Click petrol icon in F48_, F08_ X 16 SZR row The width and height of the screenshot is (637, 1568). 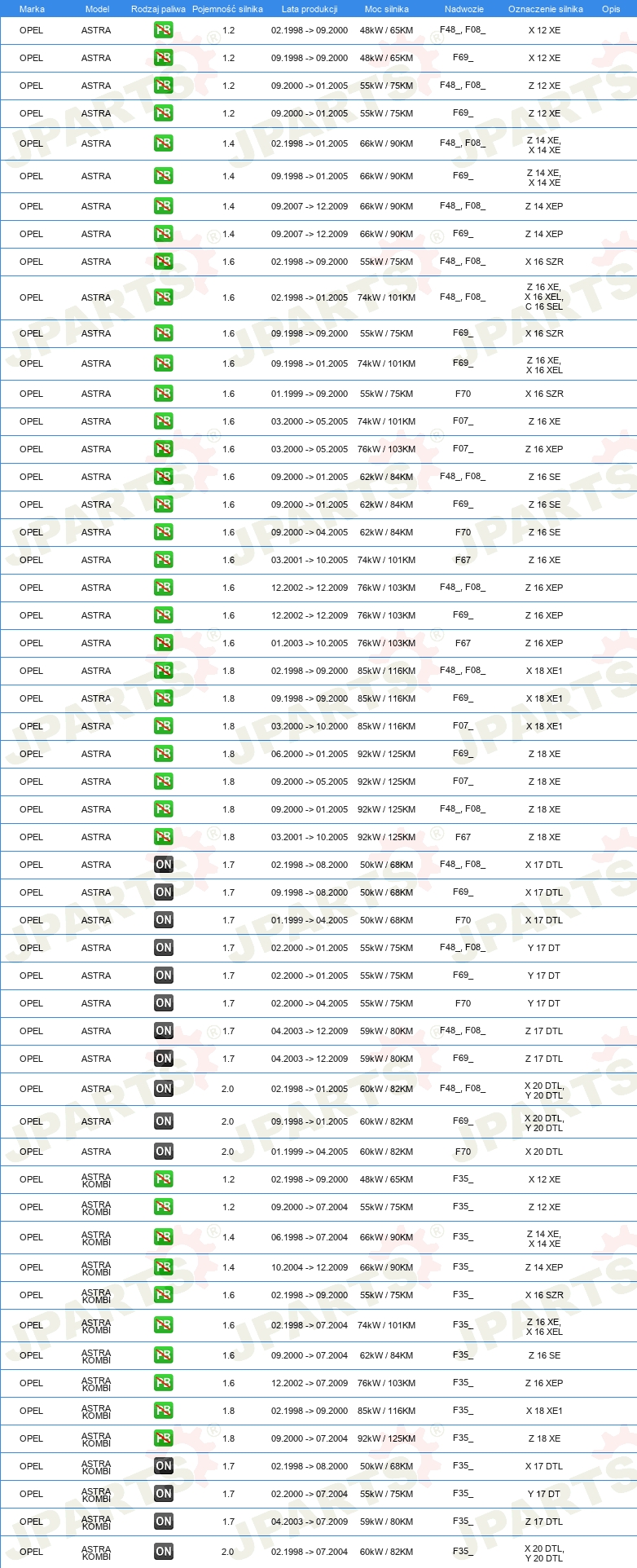coord(163,262)
